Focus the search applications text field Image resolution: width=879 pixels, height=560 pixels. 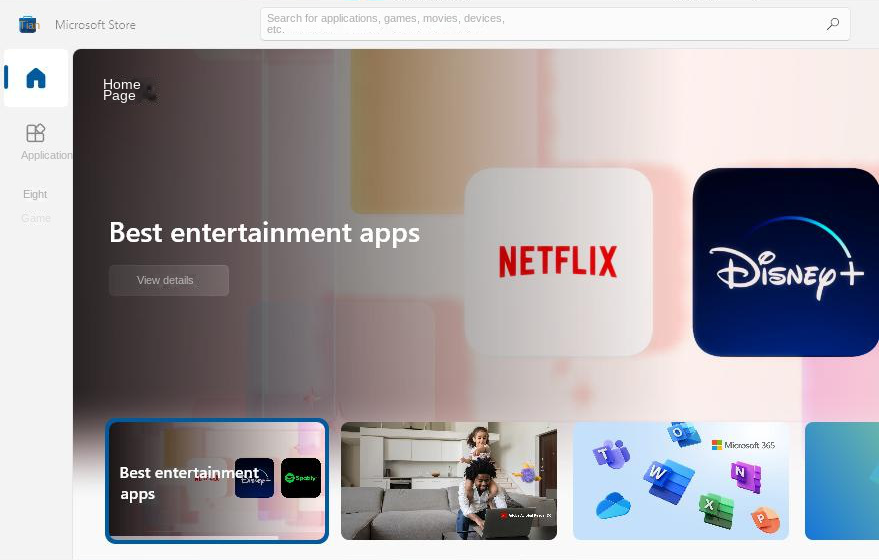[540, 24]
